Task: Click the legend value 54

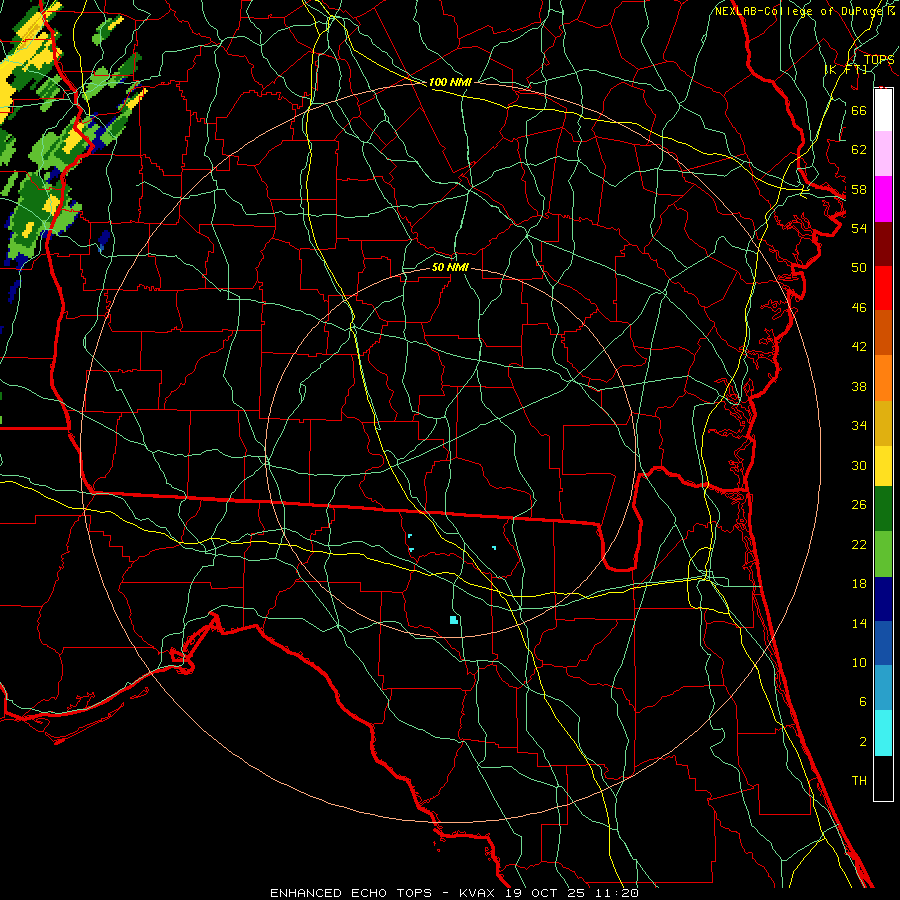Action: click(859, 228)
